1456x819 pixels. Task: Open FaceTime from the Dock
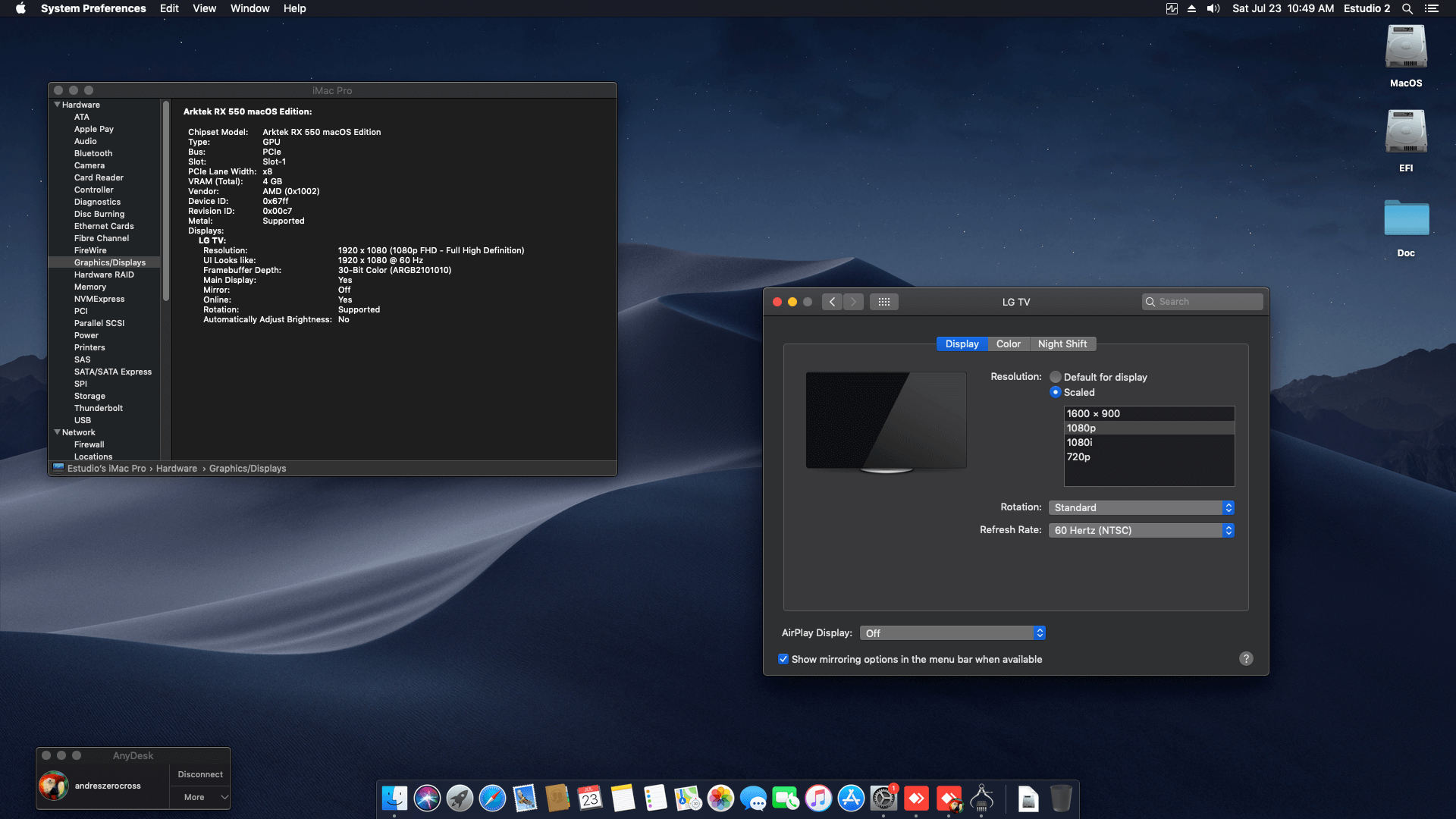pos(786,799)
